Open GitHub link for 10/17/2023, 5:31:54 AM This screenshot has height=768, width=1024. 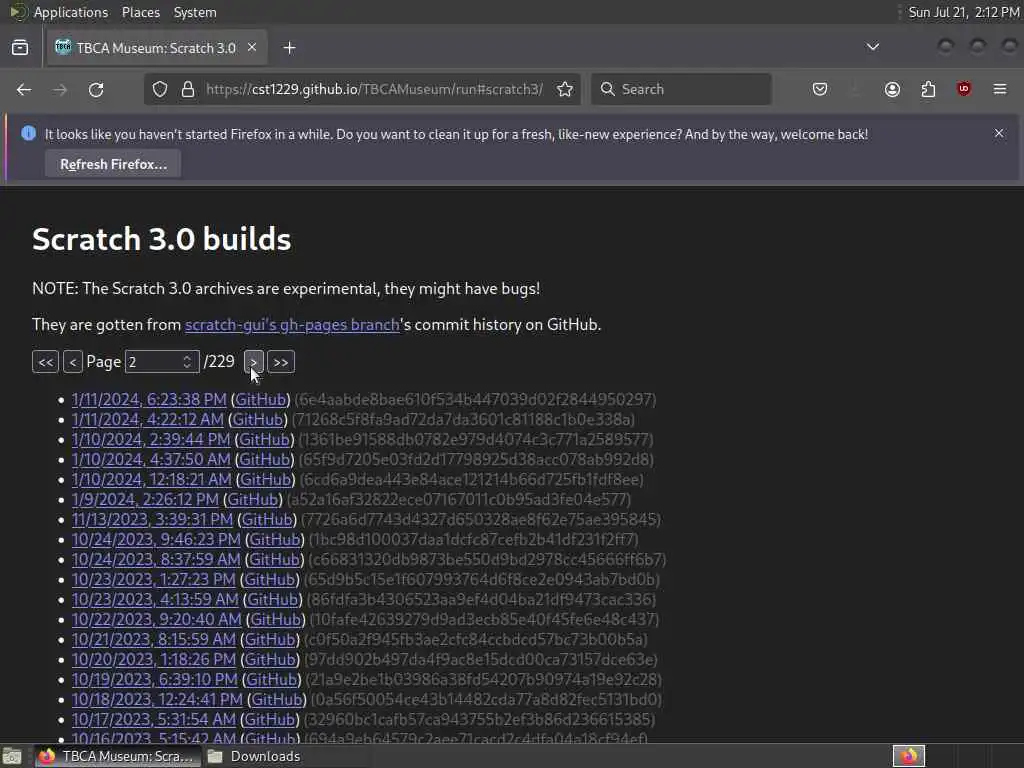point(270,720)
